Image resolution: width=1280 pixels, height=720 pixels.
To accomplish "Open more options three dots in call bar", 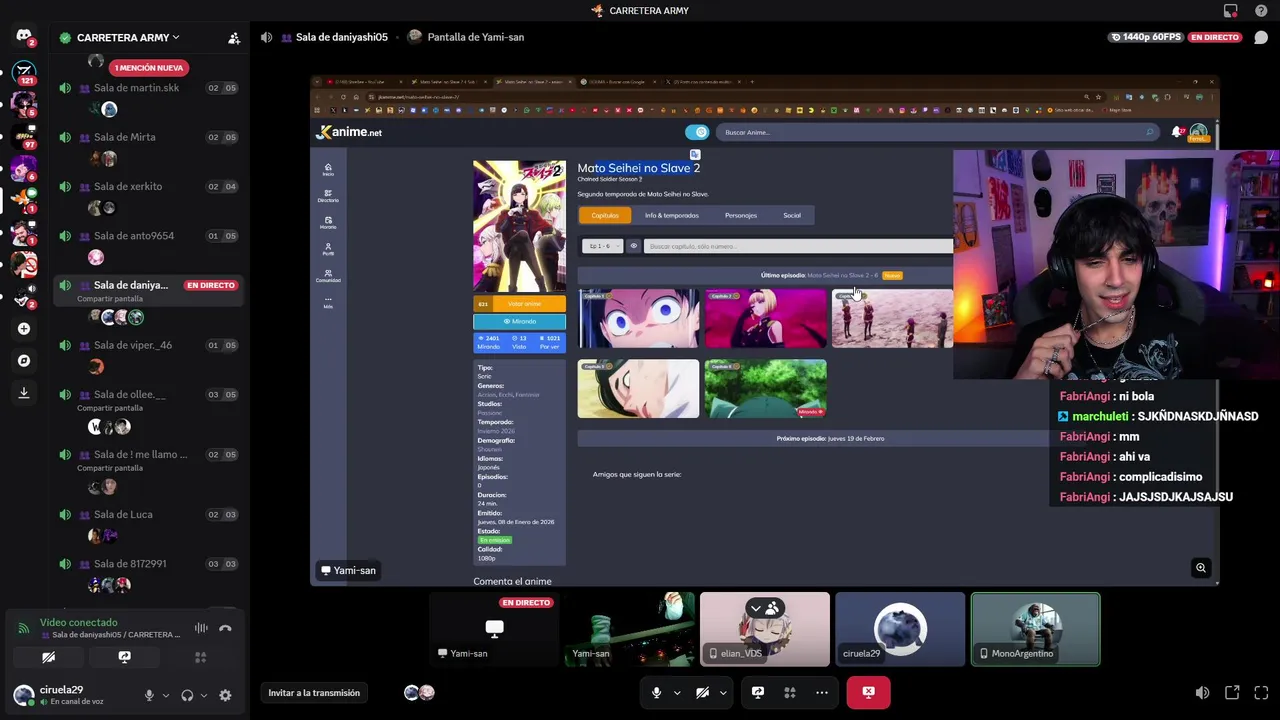I will click(x=822, y=692).
